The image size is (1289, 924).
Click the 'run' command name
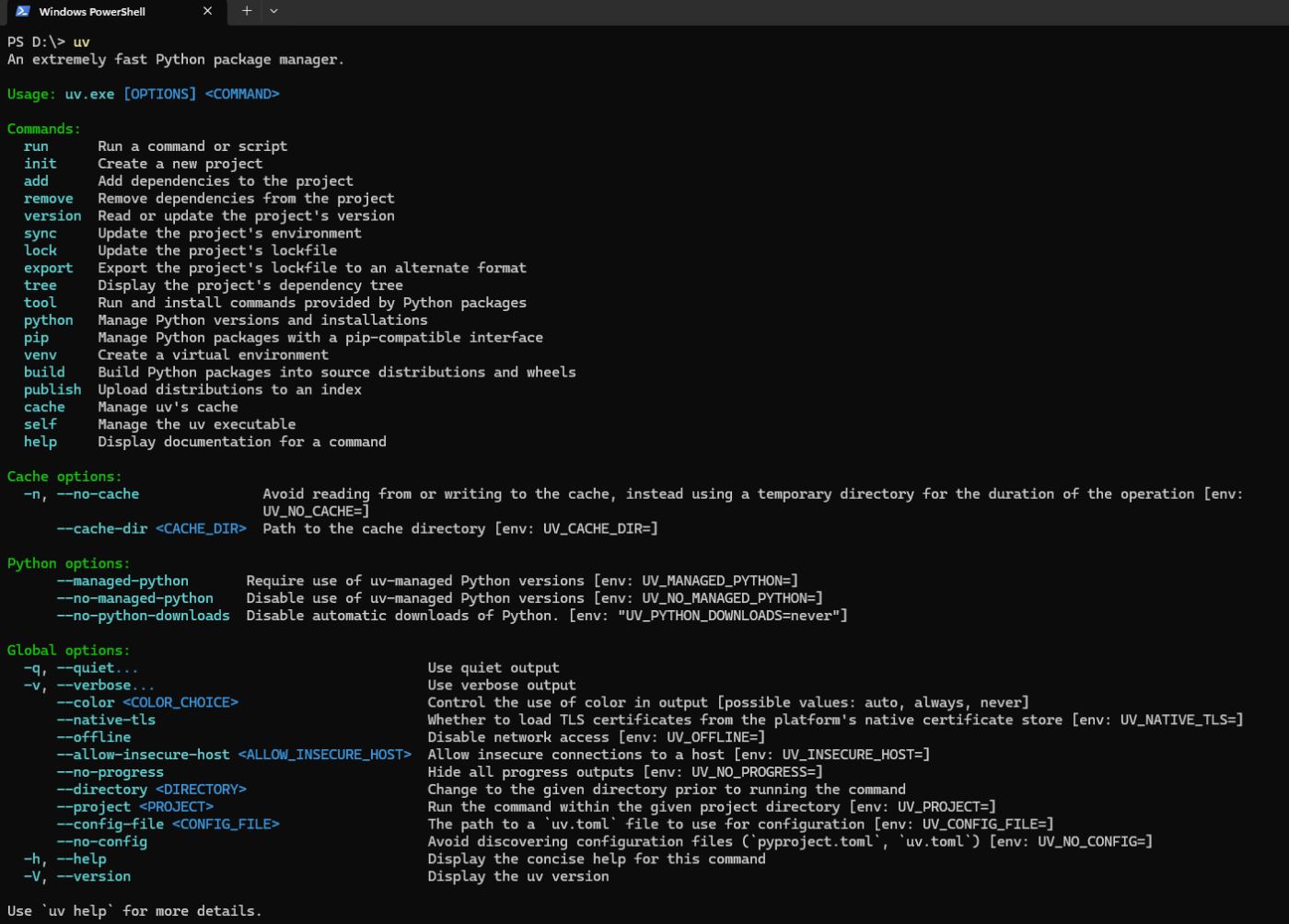click(36, 146)
